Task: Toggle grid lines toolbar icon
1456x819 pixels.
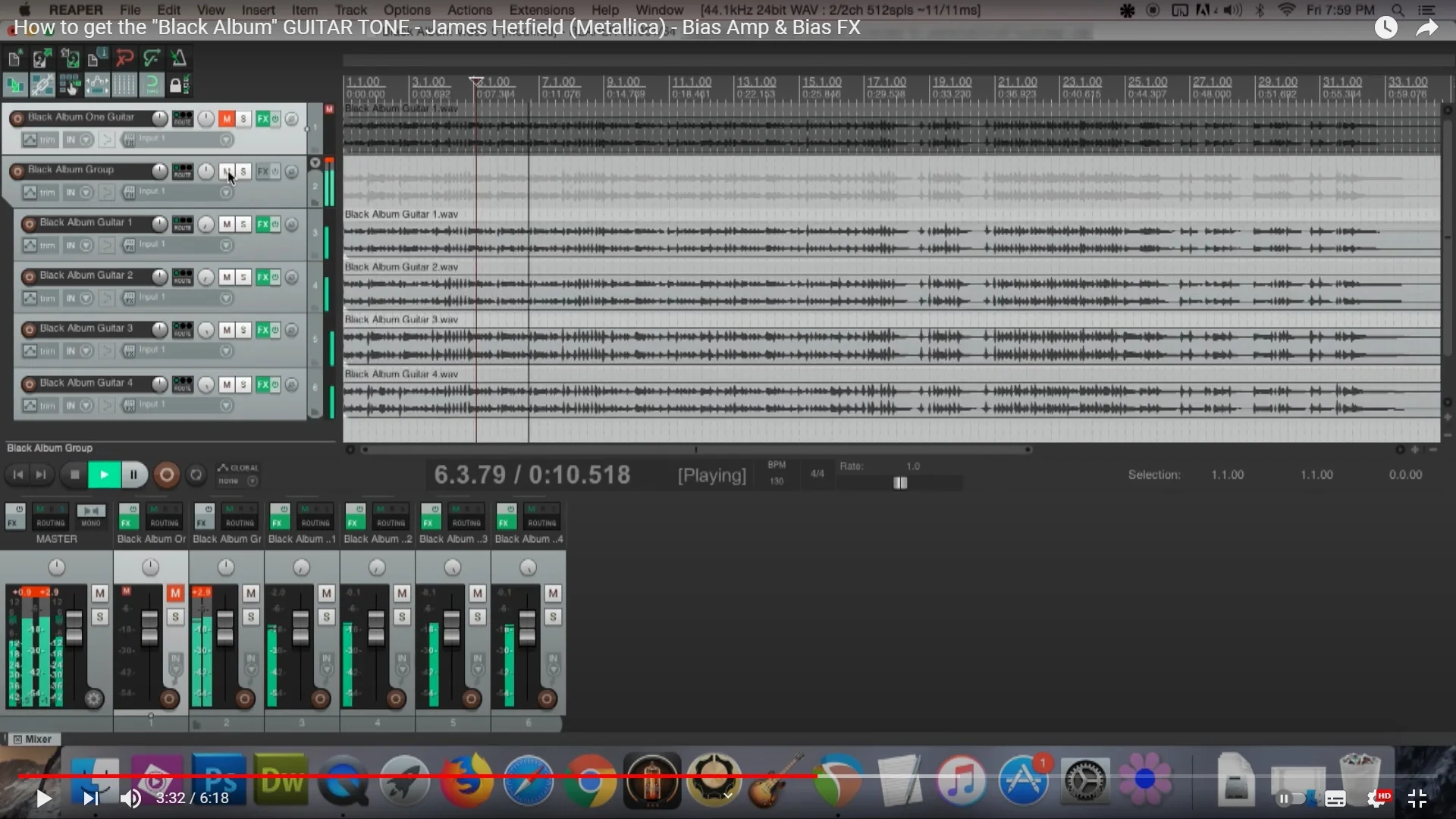Action: tap(124, 85)
